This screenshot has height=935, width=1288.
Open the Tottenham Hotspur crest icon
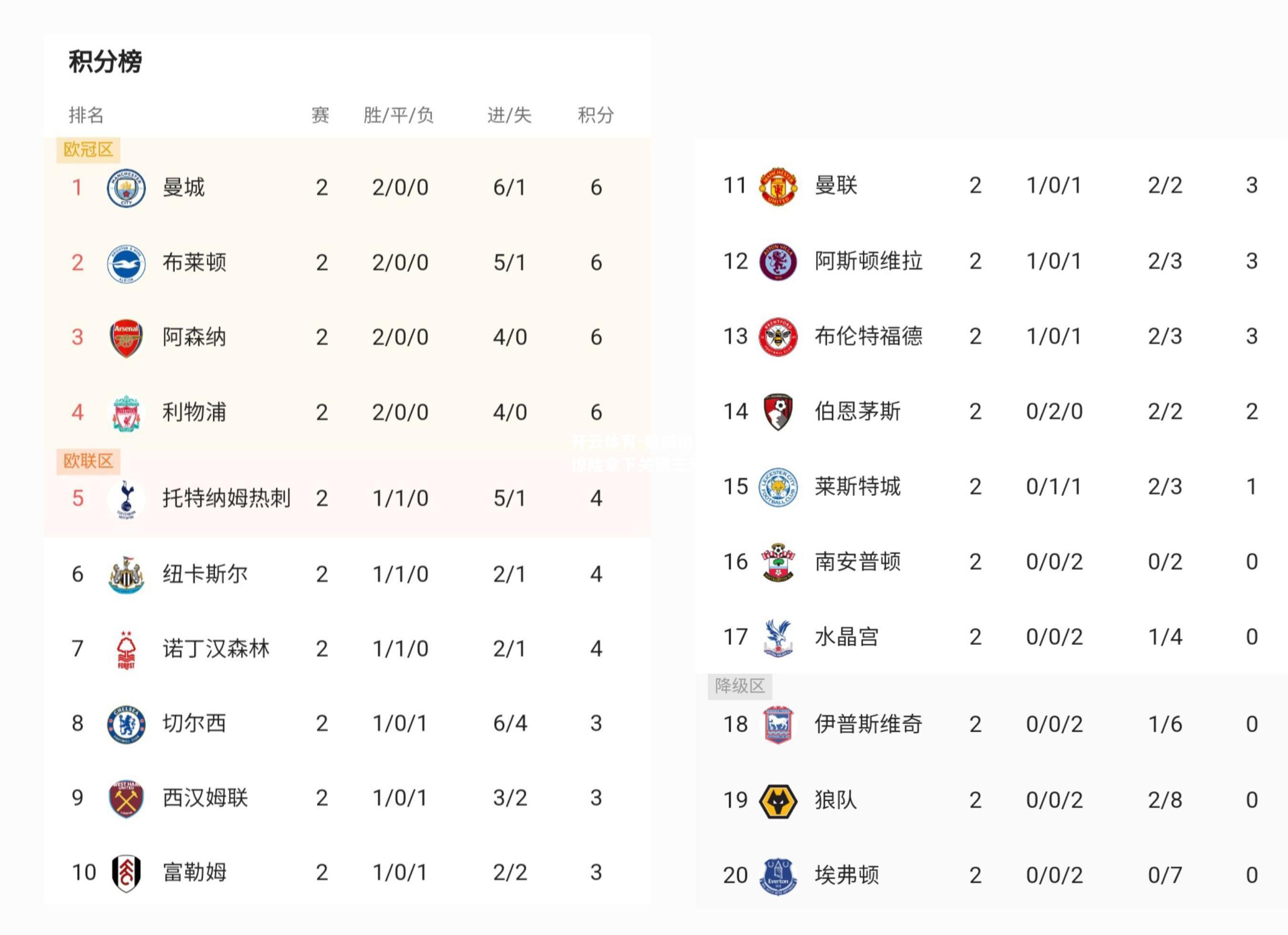[x=126, y=499]
